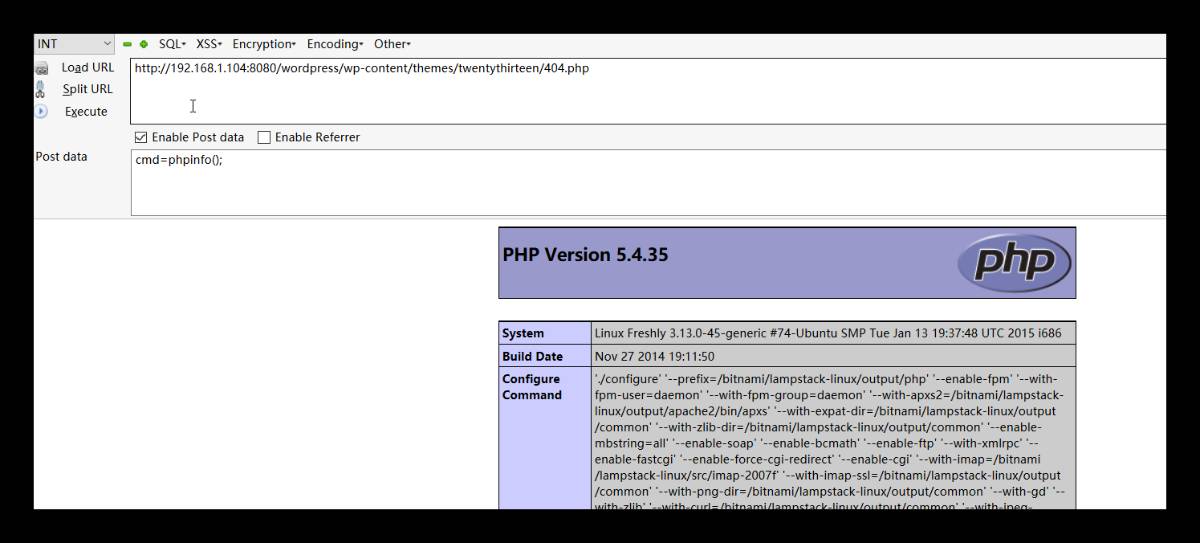Click the Load URL icon
The image size is (1200, 543).
(41, 69)
